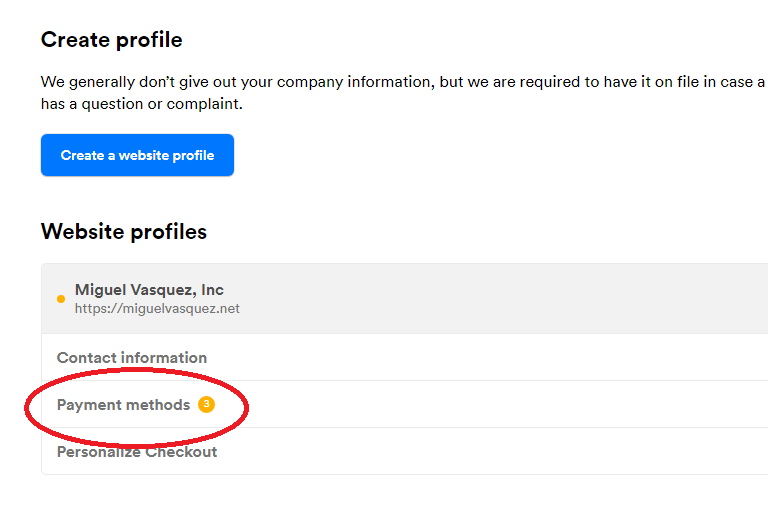Open the https://miguelvasquez.net URL
Image resolution: width=771 pixels, height=523 pixels.
click(x=157, y=309)
